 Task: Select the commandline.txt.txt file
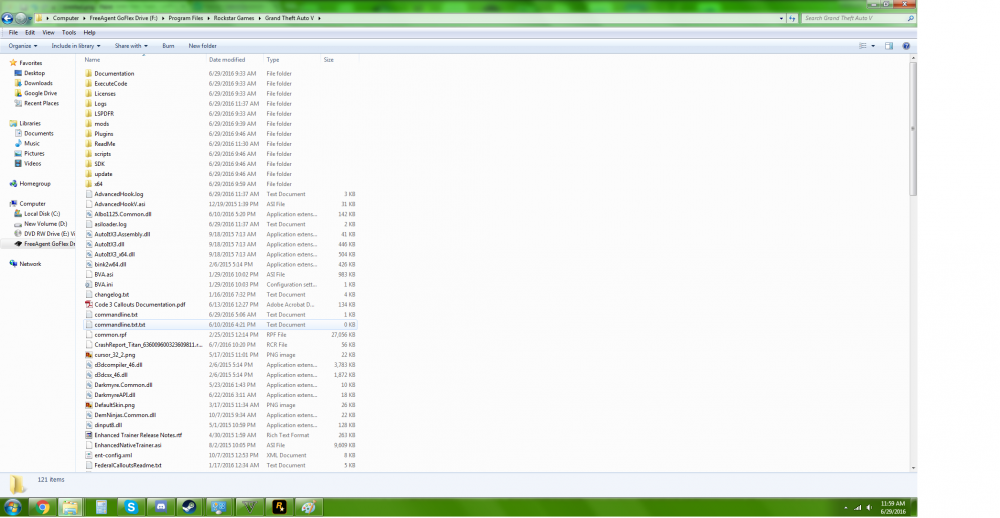[220, 325]
